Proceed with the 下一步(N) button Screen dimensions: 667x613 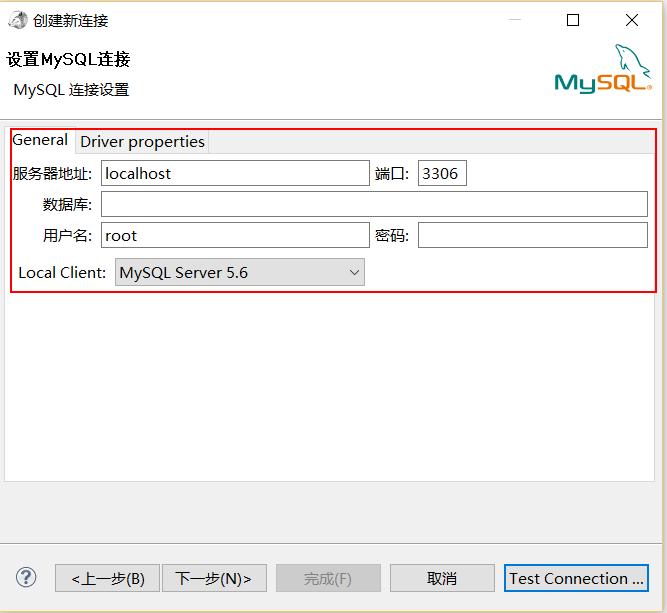[214, 579]
